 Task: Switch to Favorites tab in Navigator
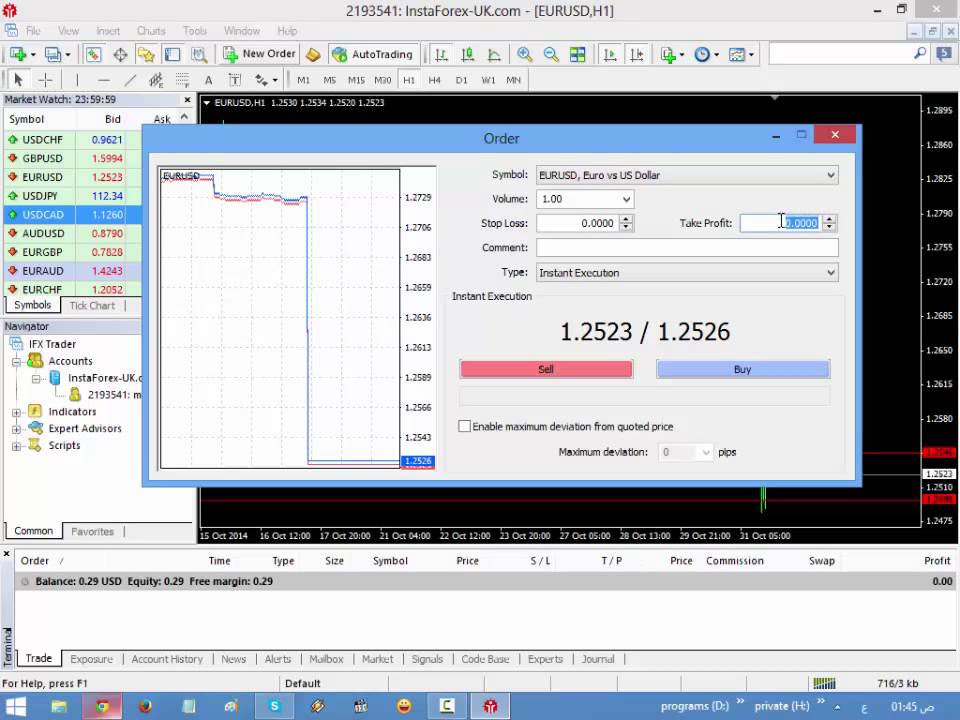92,531
